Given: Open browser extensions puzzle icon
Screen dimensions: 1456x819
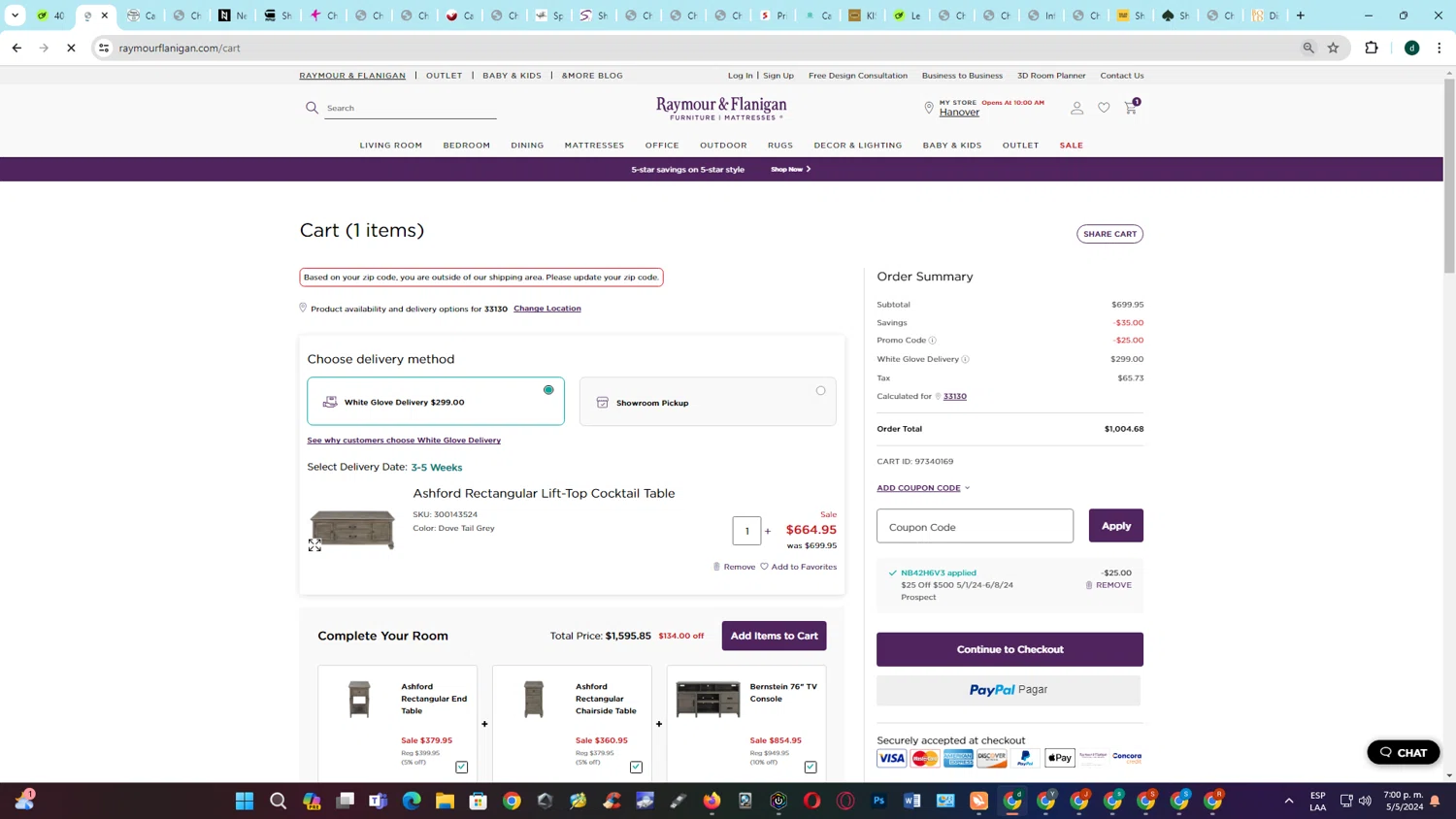Looking at the screenshot, I should pyautogui.click(x=1372, y=48).
